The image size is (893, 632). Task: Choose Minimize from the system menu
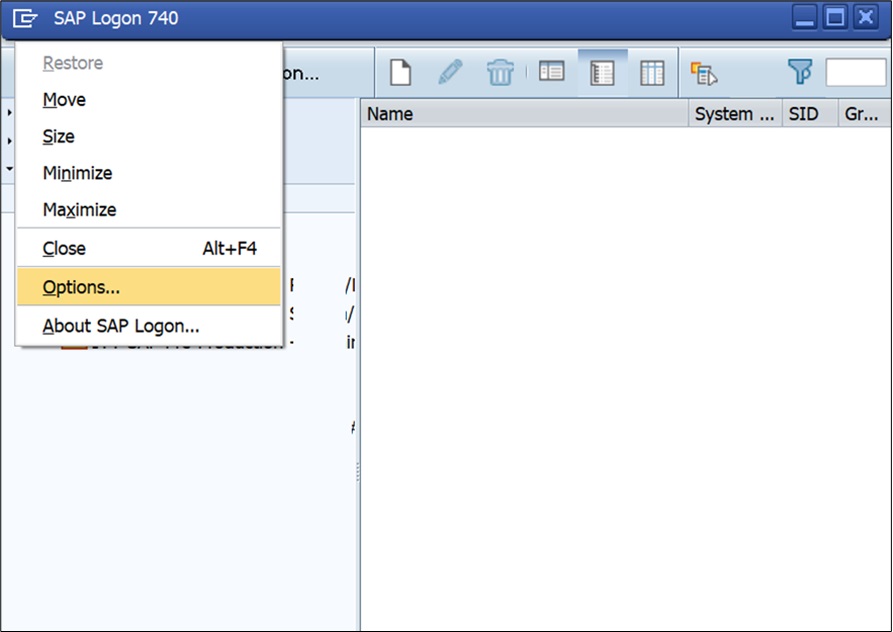(x=148, y=173)
